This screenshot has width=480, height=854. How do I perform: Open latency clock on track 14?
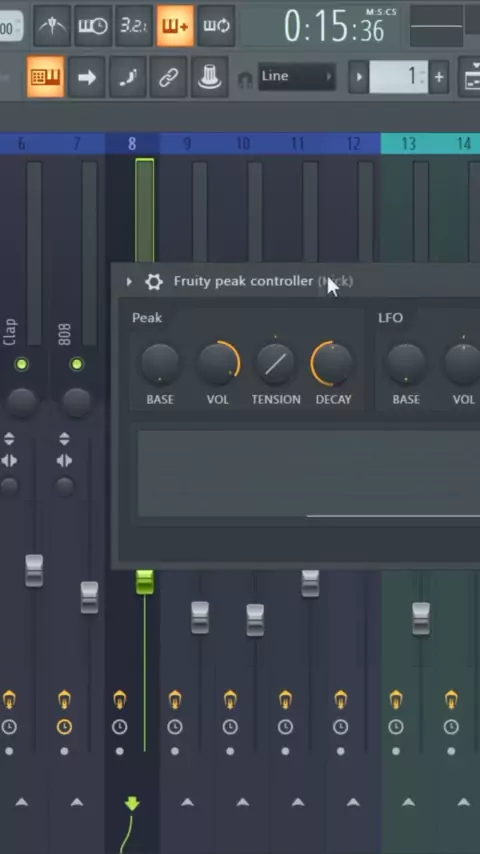451,727
